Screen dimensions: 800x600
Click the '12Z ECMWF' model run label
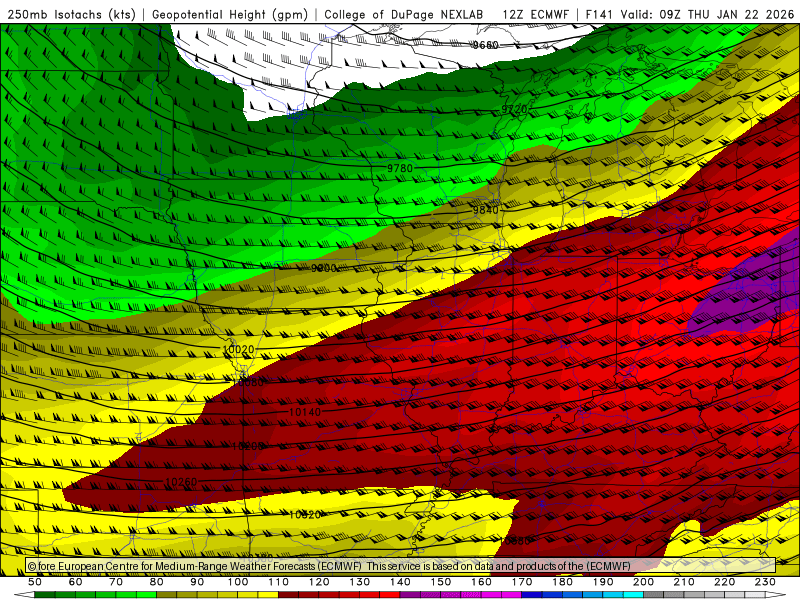coord(535,14)
